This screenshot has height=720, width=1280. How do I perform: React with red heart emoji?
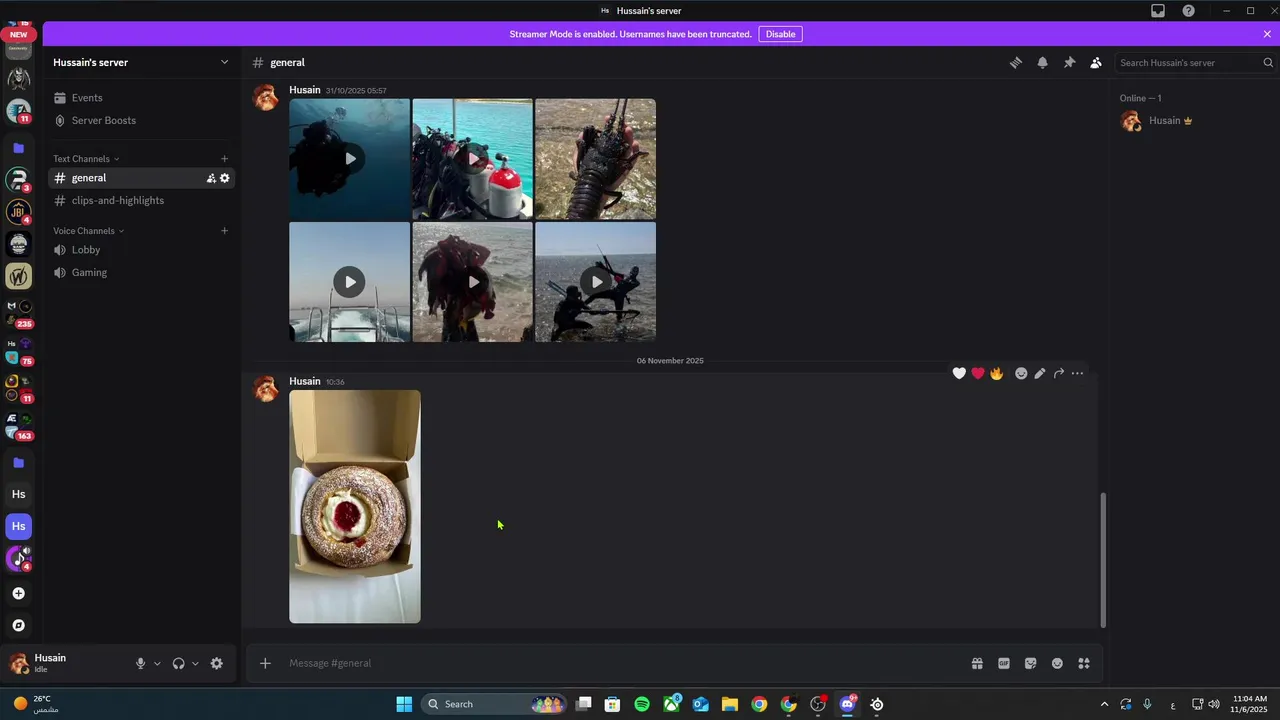(x=978, y=373)
